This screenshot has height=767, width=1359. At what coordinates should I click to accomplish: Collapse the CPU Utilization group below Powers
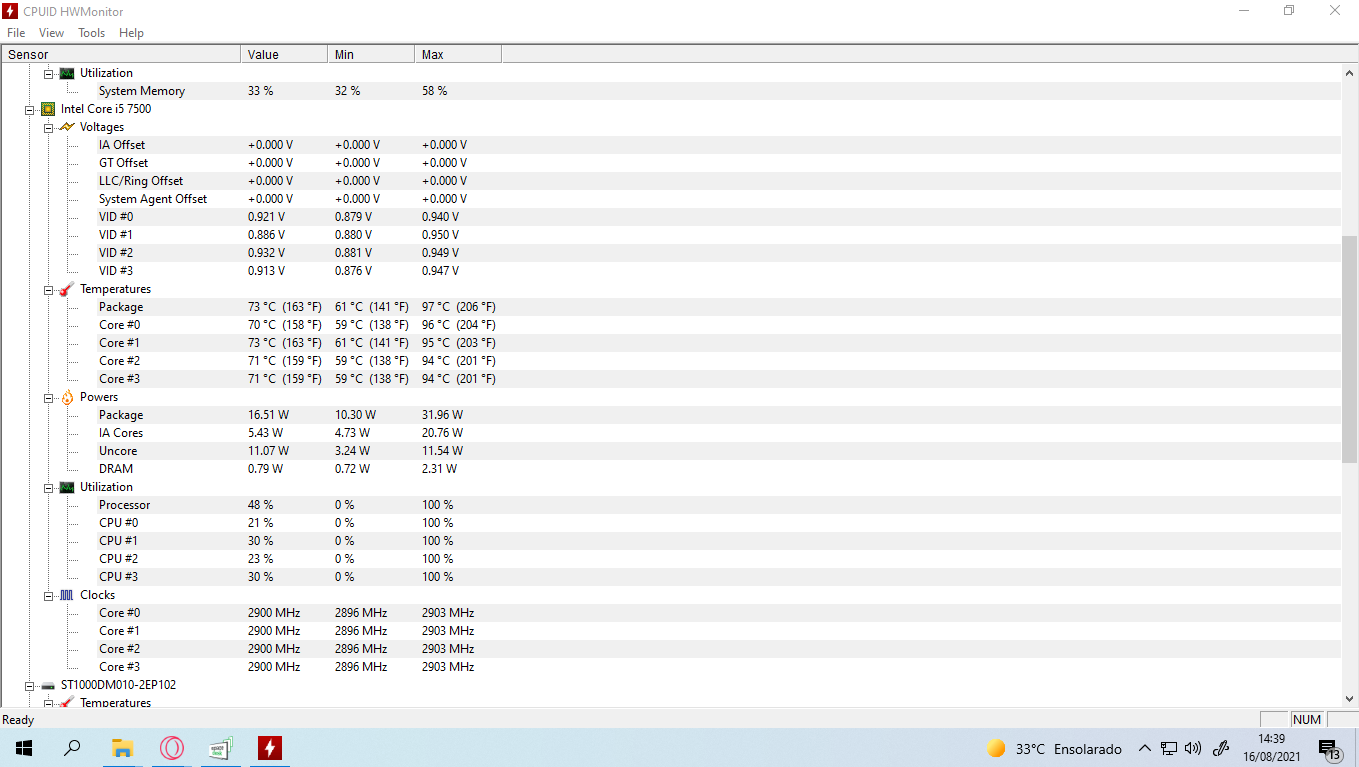[x=49, y=487]
